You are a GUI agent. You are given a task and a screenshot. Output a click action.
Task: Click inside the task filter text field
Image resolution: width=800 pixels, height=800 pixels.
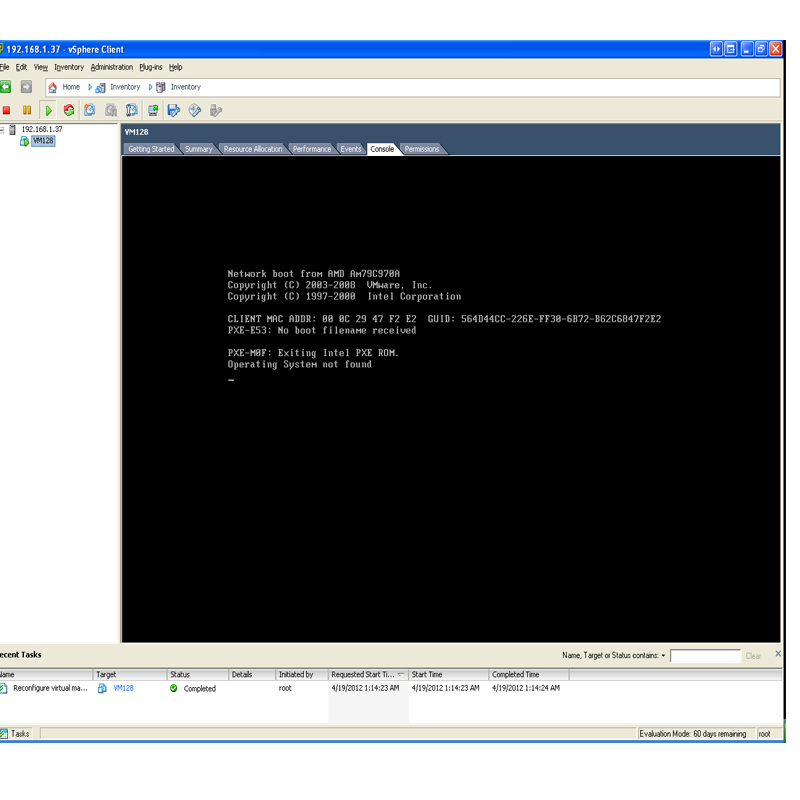(x=706, y=655)
